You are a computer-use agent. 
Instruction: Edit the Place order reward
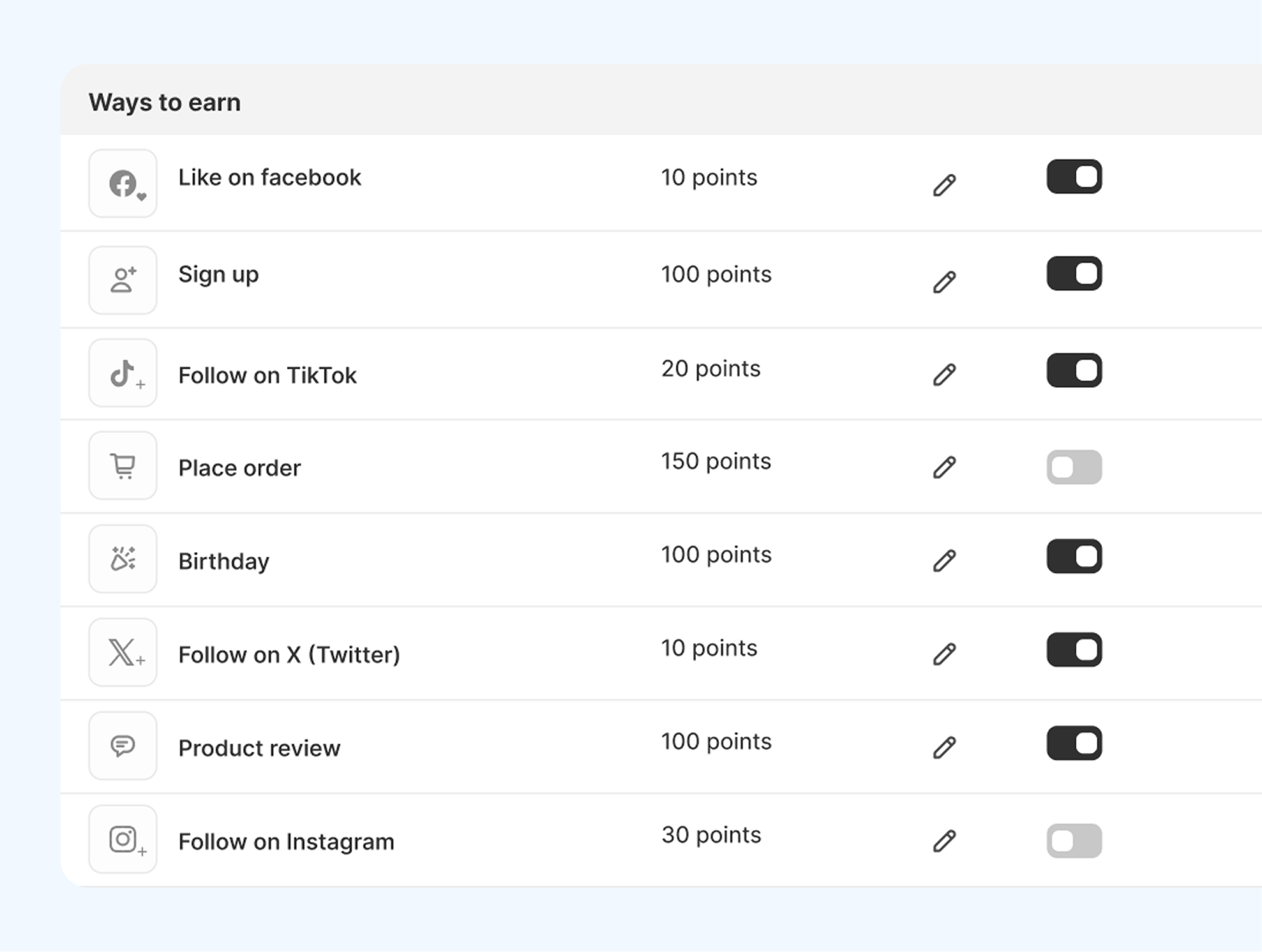[944, 468]
